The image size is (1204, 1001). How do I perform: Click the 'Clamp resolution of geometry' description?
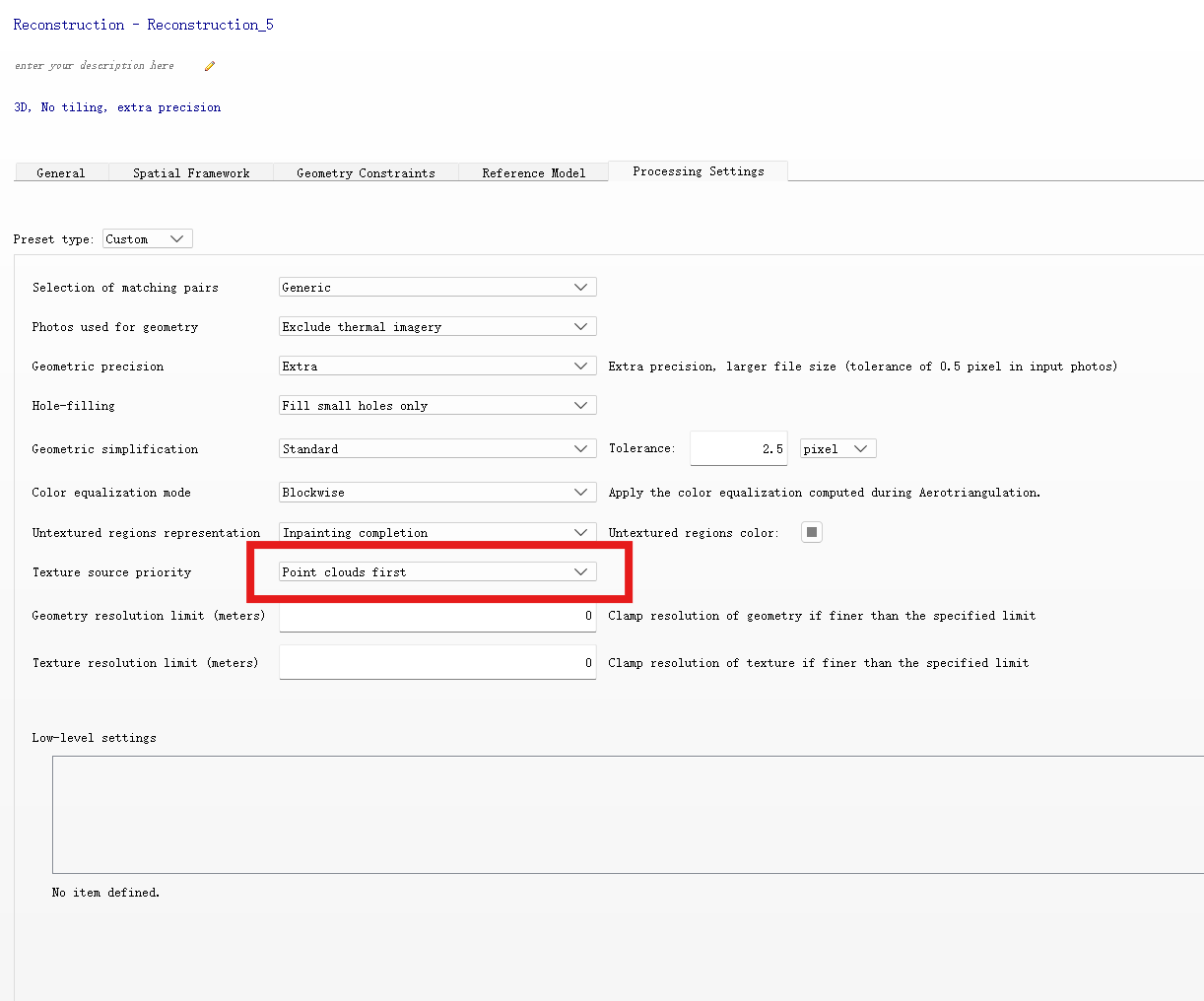[x=822, y=616]
